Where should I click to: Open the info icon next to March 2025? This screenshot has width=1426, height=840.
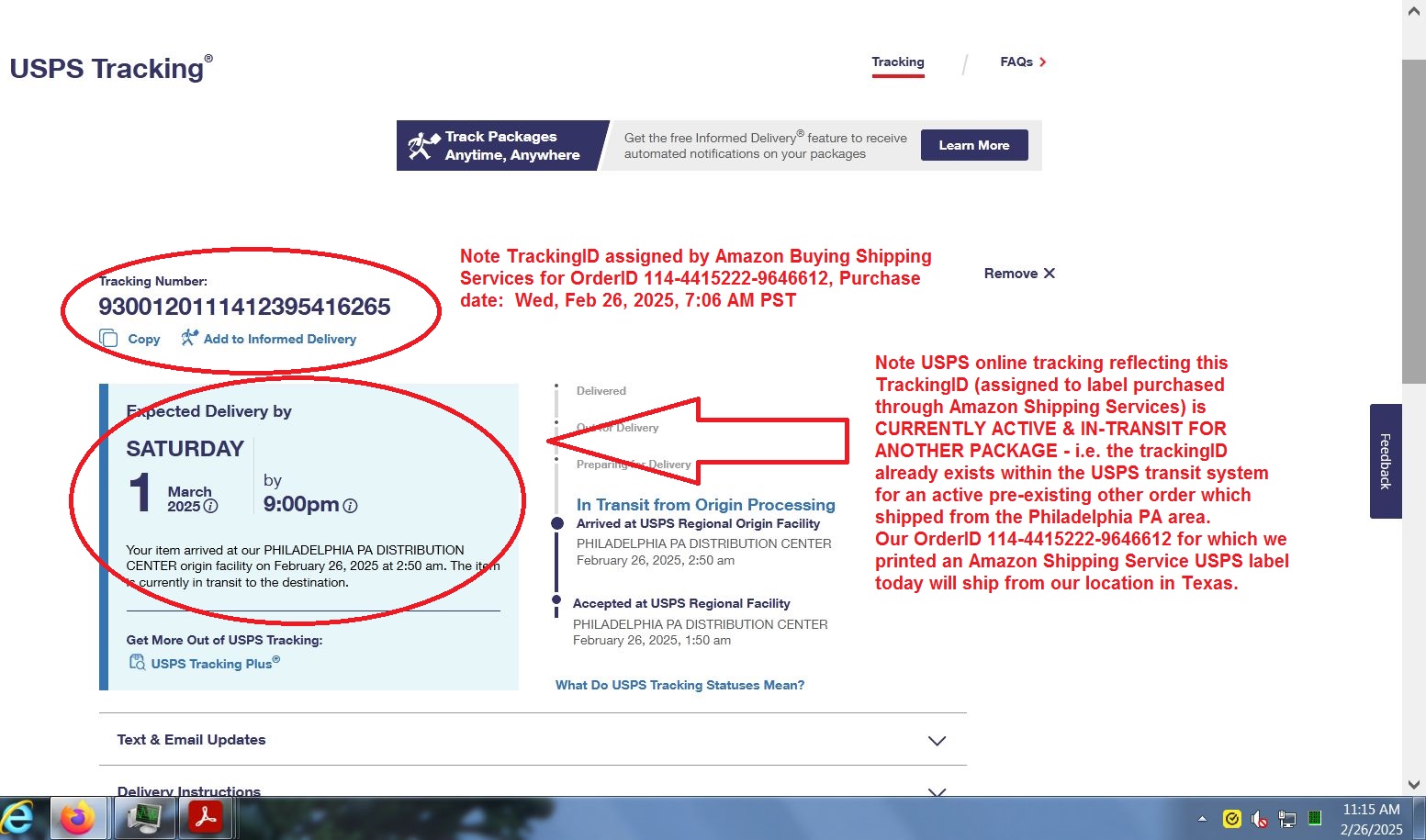(x=211, y=506)
